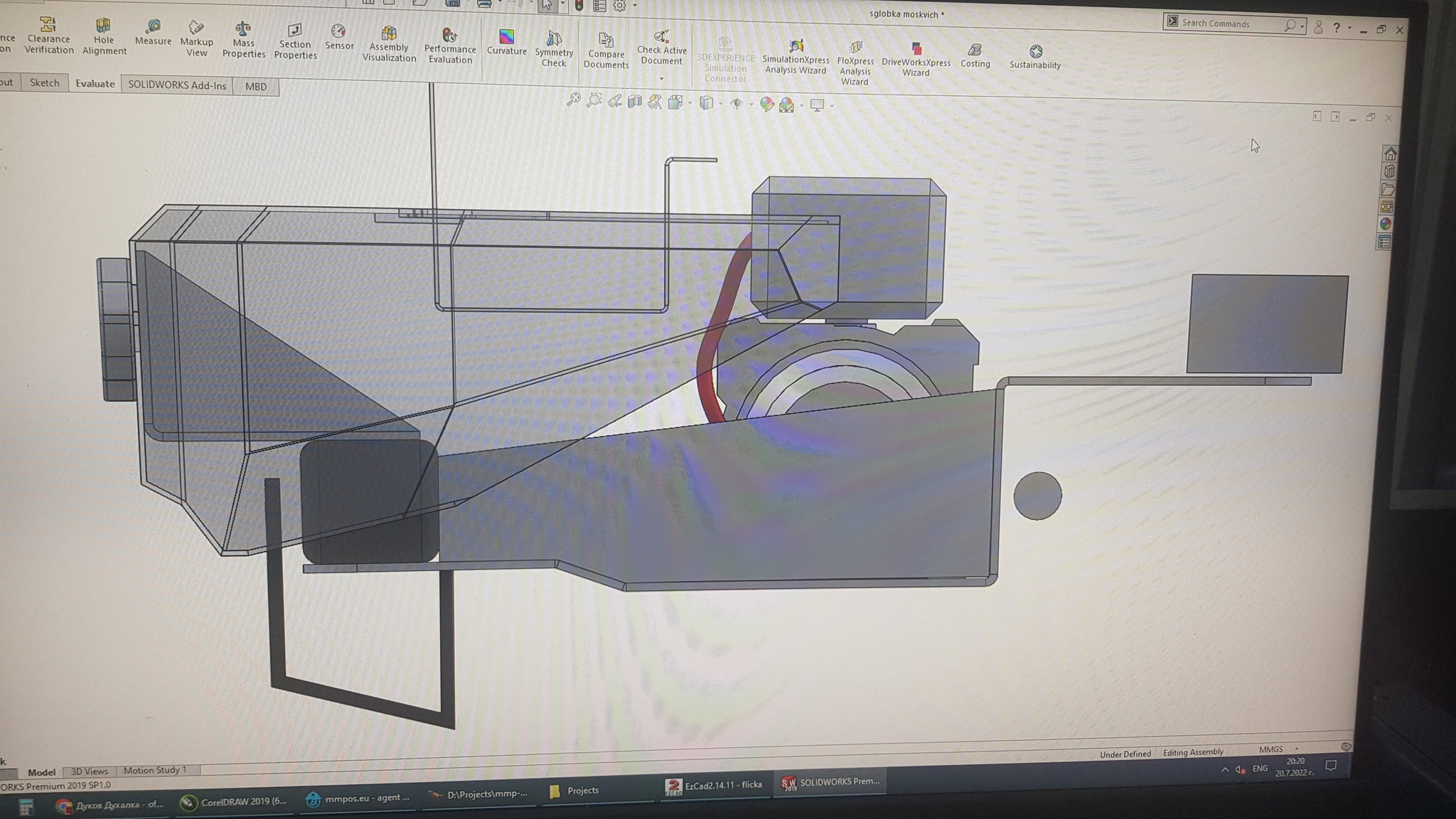Select the Section View icon
Screen dimensions: 1456x819
point(634,102)
